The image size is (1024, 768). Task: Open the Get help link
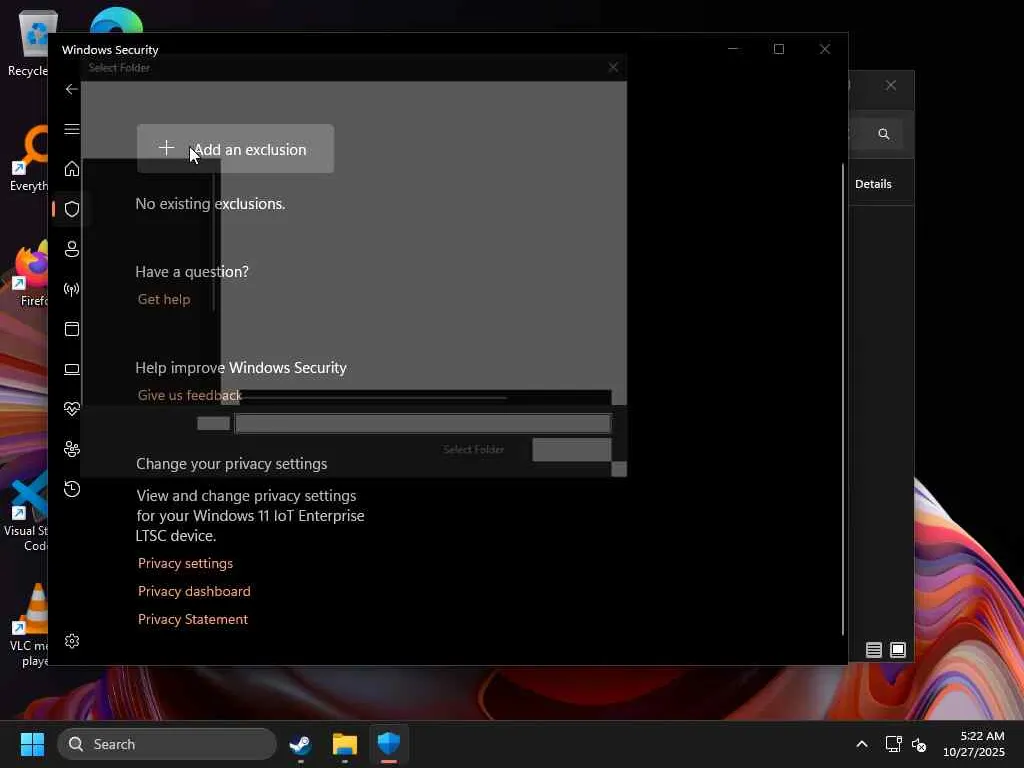[x=164, y=299]
